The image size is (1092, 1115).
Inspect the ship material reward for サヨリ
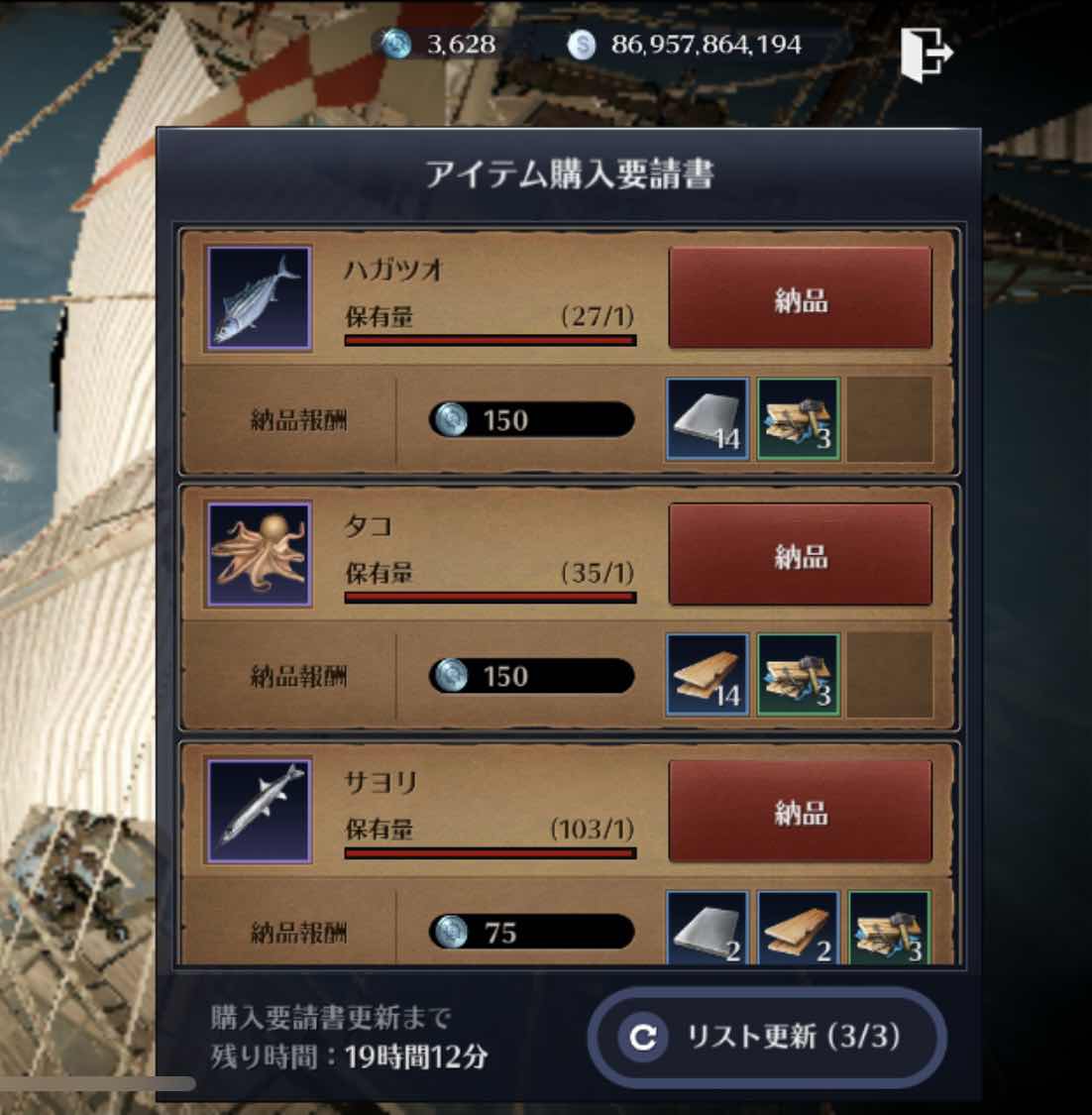[x=890, y=928]
